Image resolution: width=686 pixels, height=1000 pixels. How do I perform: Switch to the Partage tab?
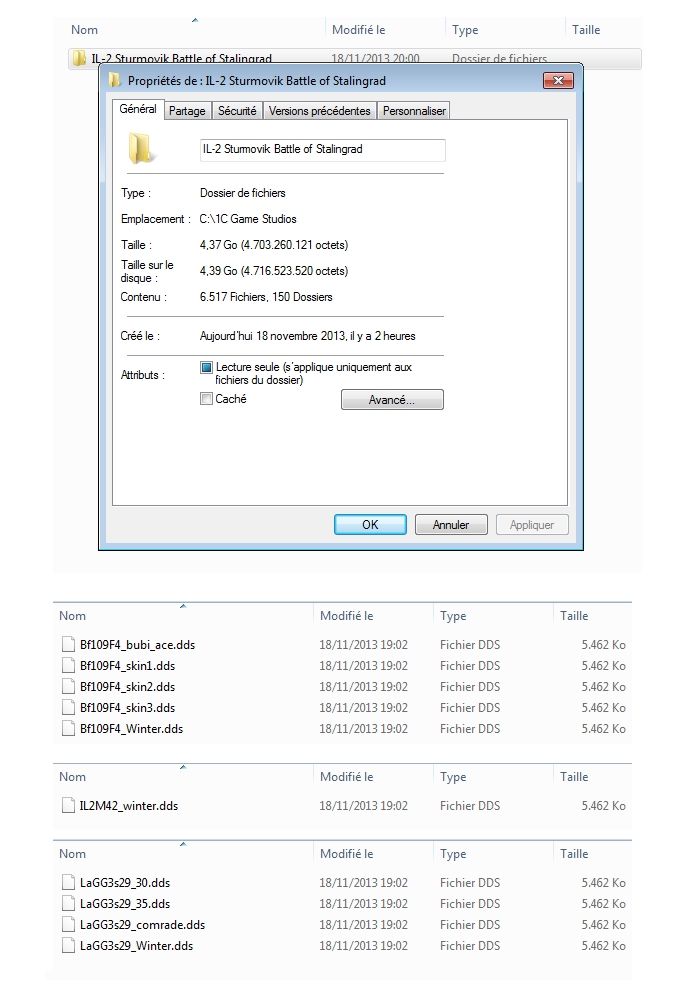coord(187,111)
